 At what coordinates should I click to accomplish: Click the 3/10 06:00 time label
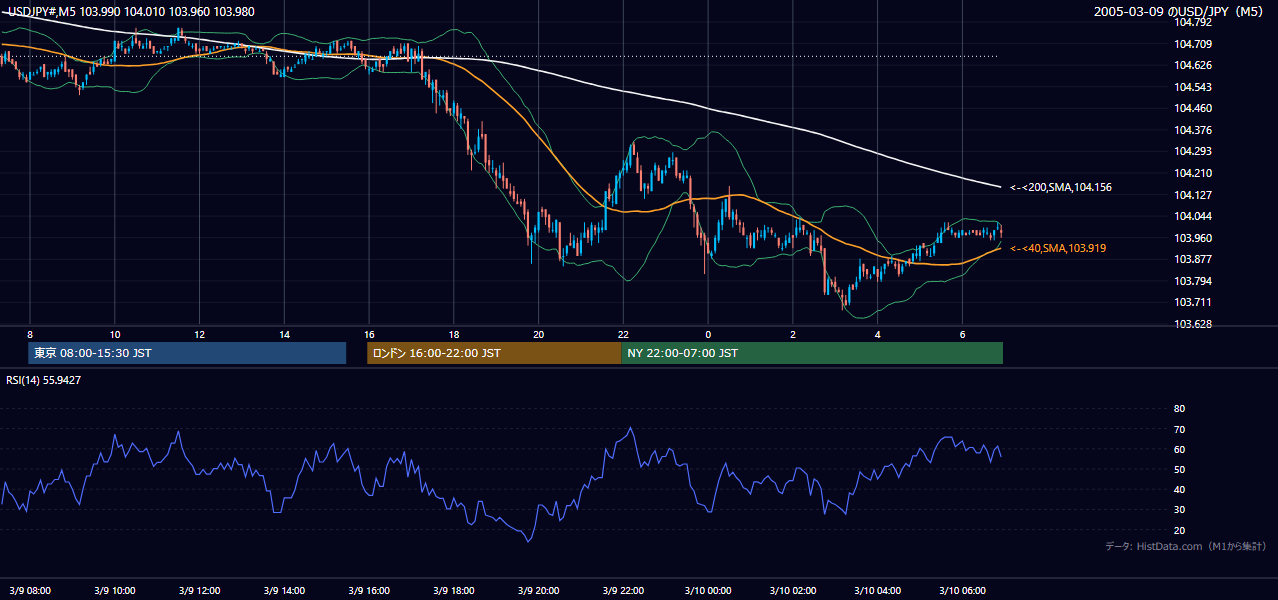coord(962,590)
